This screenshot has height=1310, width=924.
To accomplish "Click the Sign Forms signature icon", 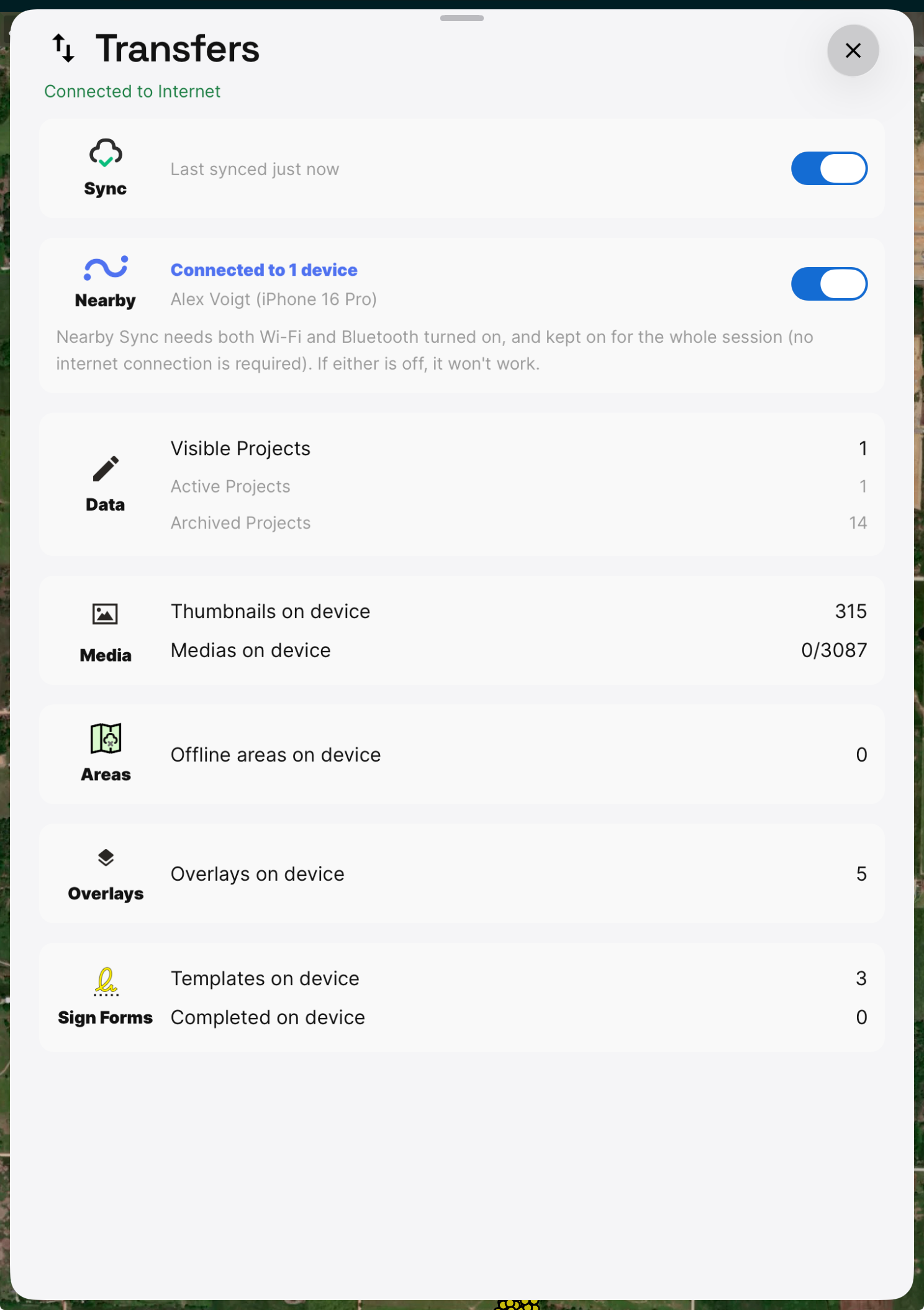I will point(106,981).
